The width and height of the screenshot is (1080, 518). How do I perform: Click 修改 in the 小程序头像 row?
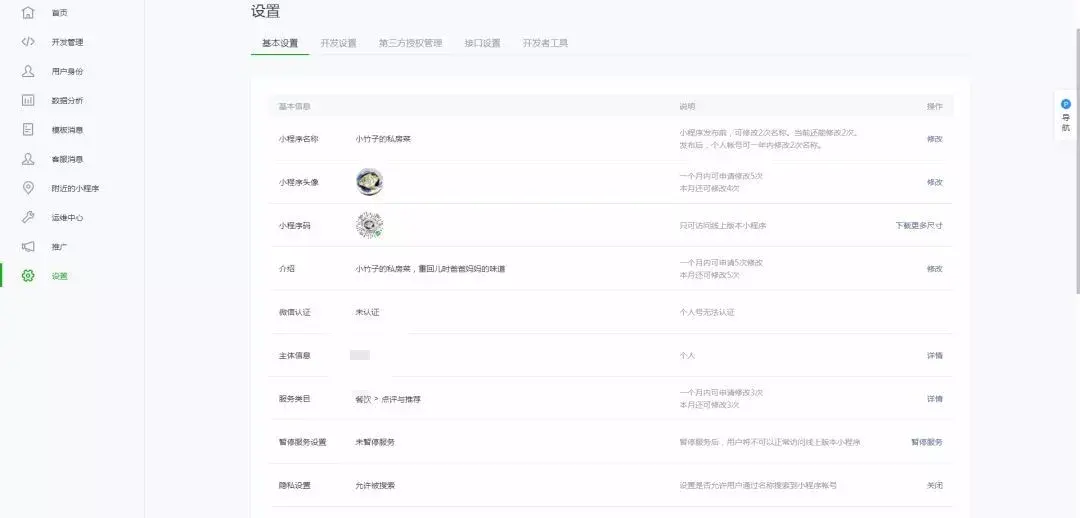point(935,182)
